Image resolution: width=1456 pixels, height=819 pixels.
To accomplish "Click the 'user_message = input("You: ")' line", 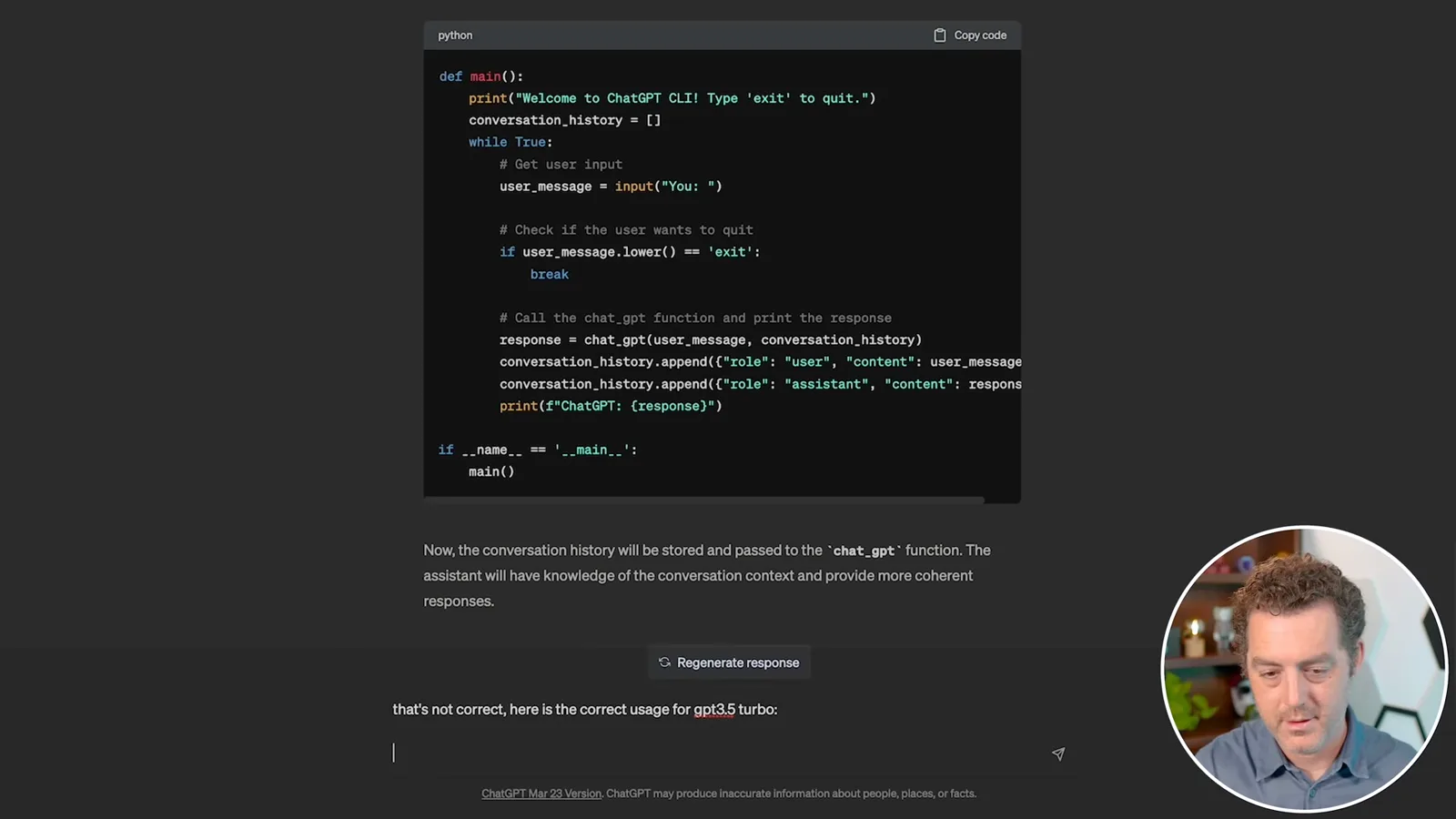I will (611, 187).
